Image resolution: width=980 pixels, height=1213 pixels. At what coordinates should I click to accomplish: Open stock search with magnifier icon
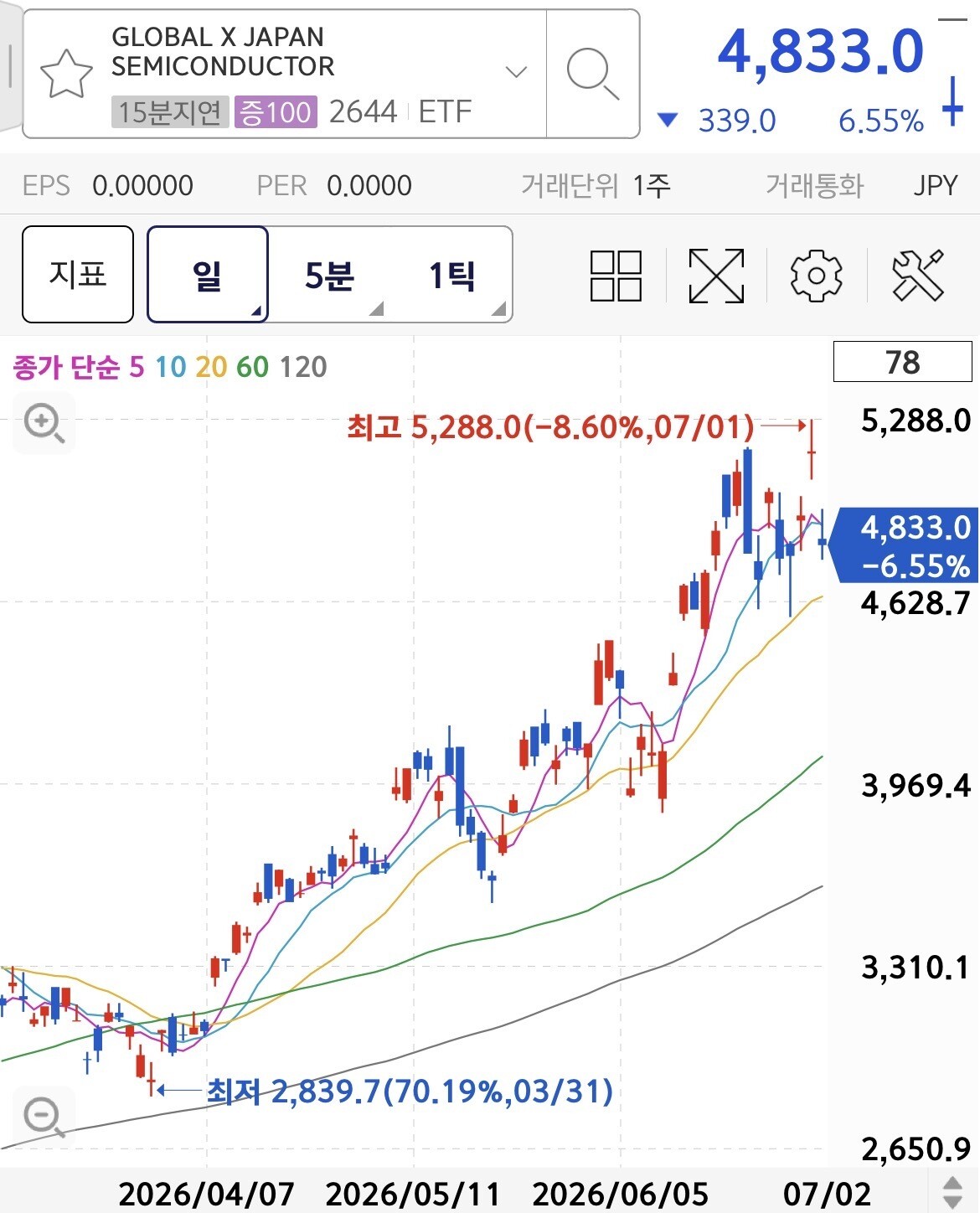(x=592, y=74)
